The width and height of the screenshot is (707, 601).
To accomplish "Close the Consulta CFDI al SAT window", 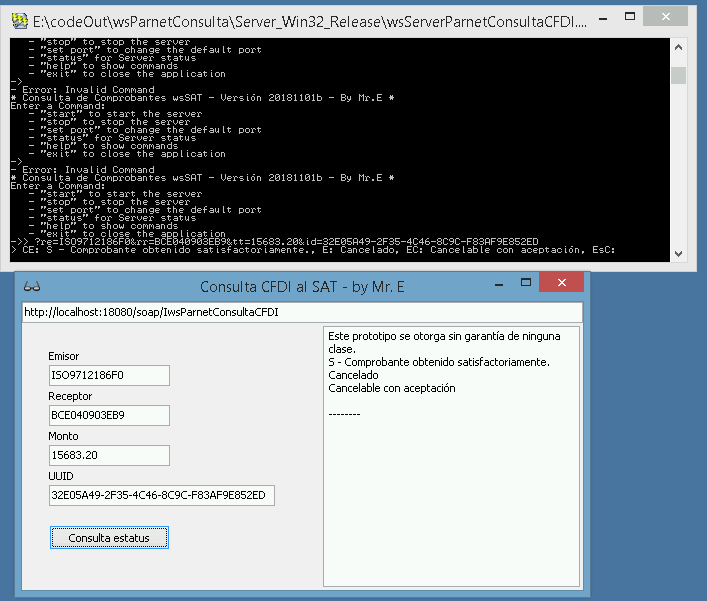I will pos(561,283).
